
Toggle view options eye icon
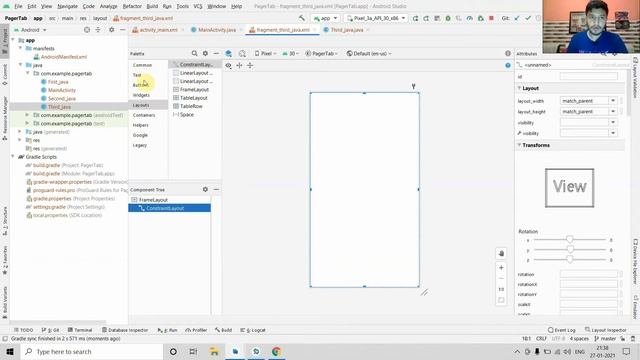coord(229,65)
